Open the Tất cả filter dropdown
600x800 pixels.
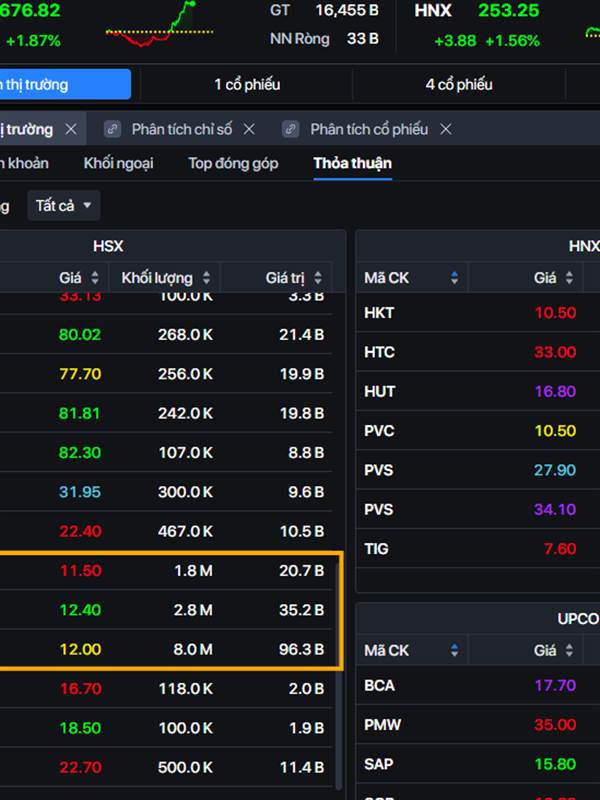click(64, 206)
